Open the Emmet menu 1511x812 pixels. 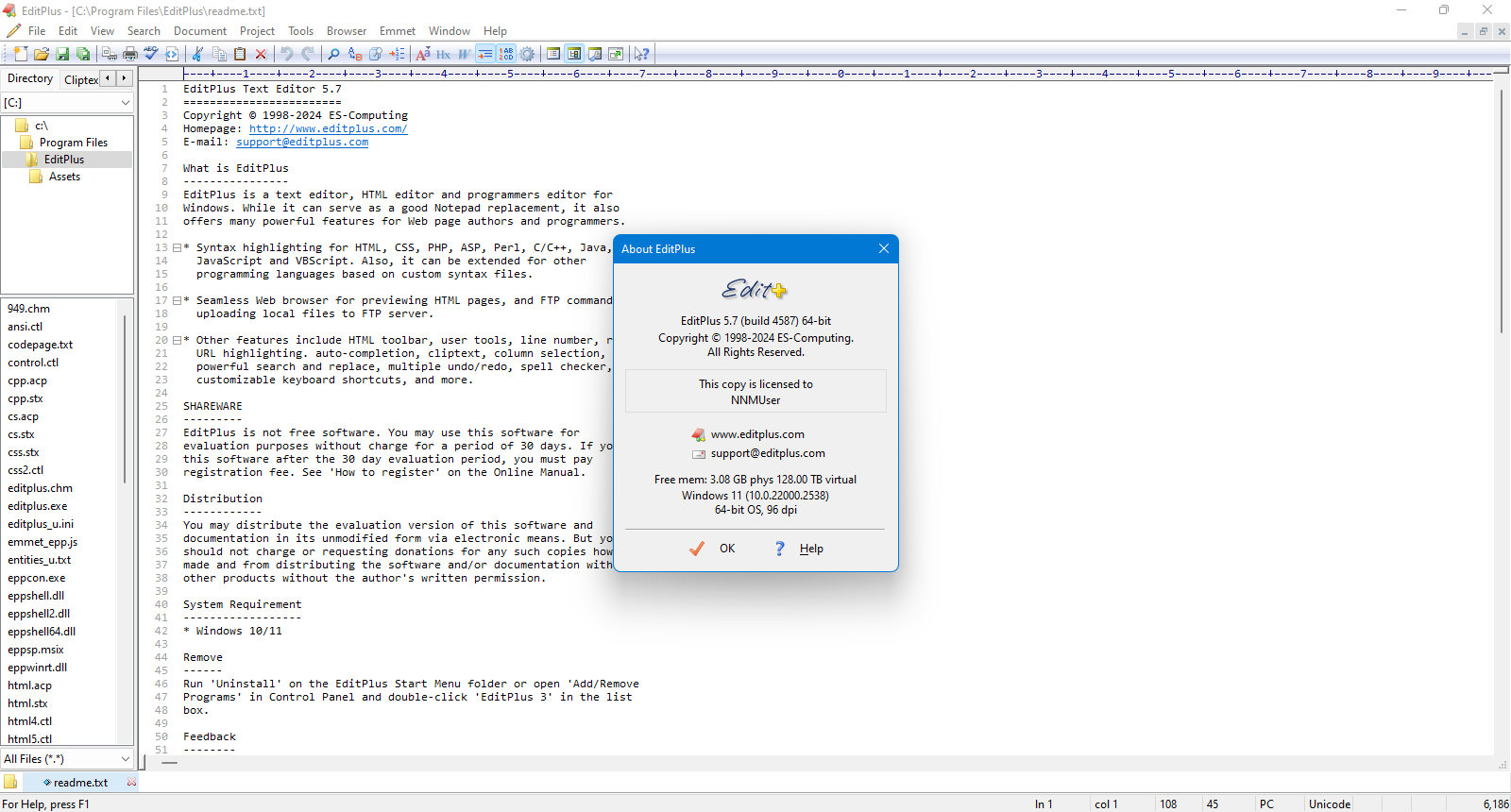(398, 31)
